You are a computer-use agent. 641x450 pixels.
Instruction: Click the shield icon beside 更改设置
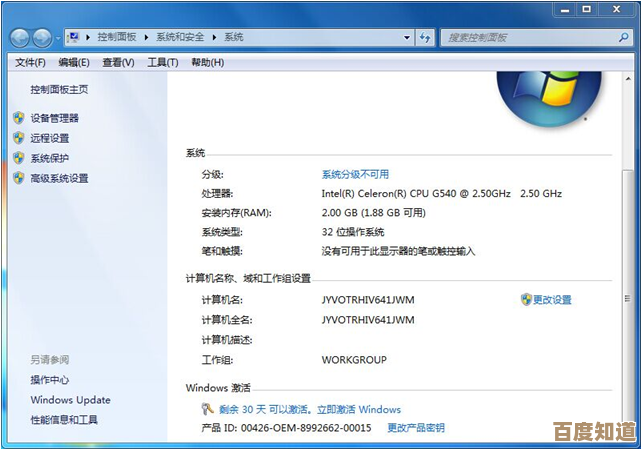(x=526, y=299)
